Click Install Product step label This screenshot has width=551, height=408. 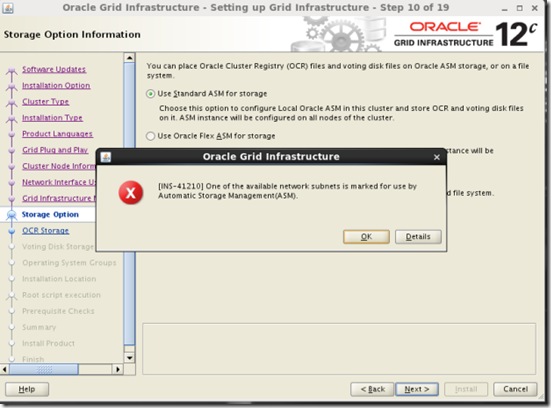48,344
